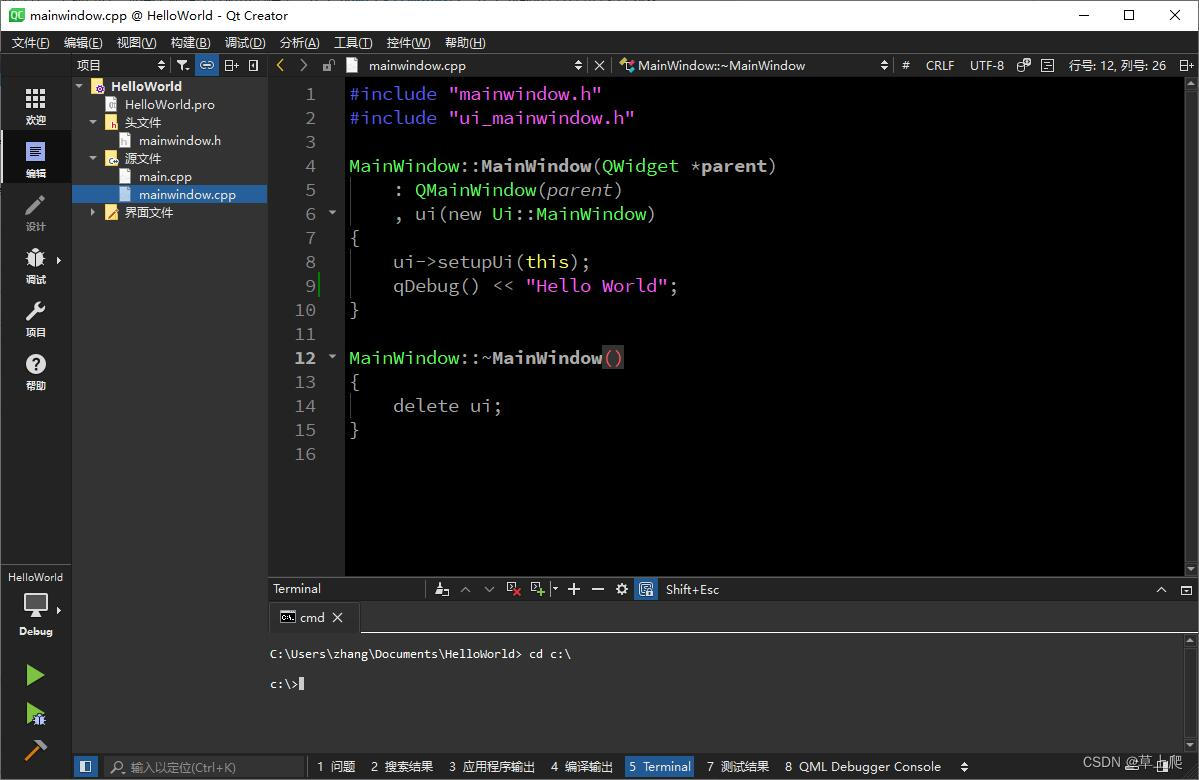
Task: Open the 工具(T) menu
Action: click(351, 42)
